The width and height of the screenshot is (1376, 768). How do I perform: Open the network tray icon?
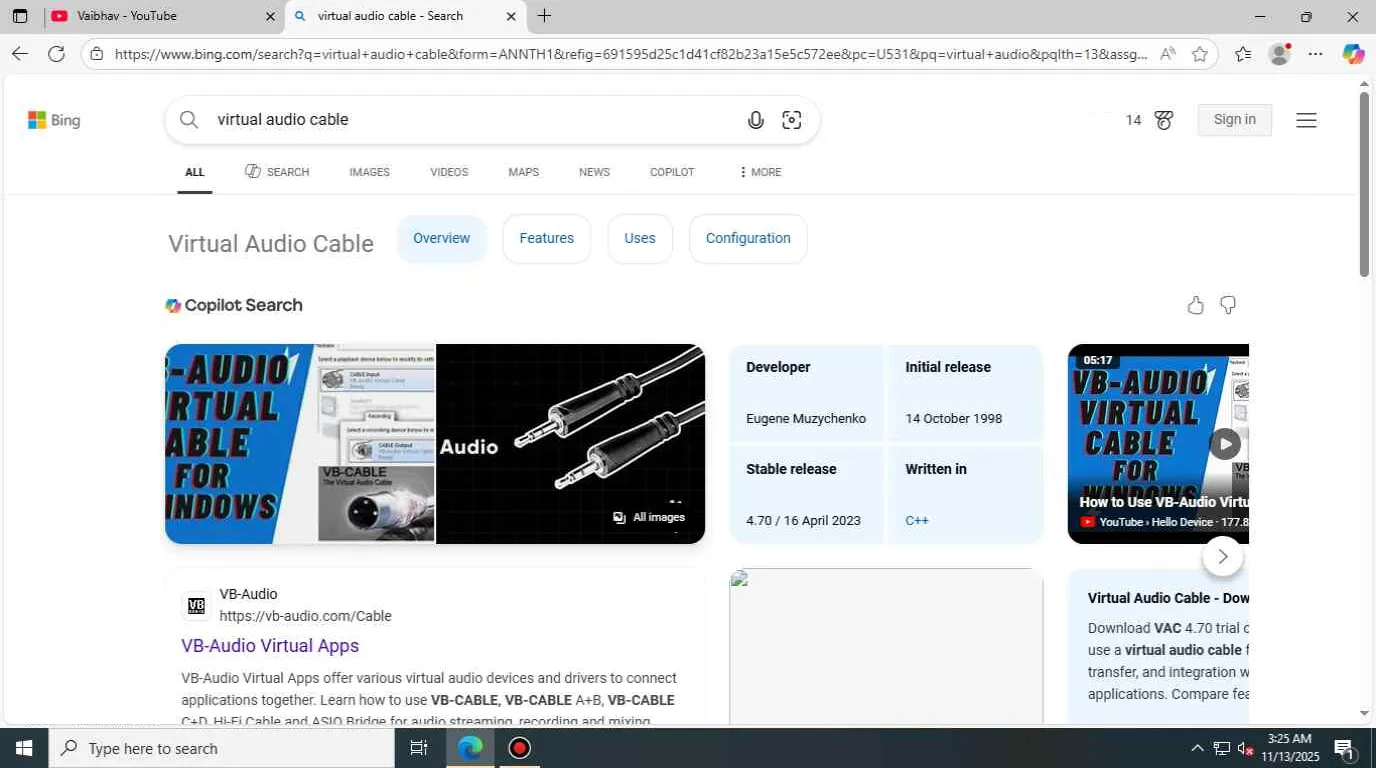(x=1221, y=748)
